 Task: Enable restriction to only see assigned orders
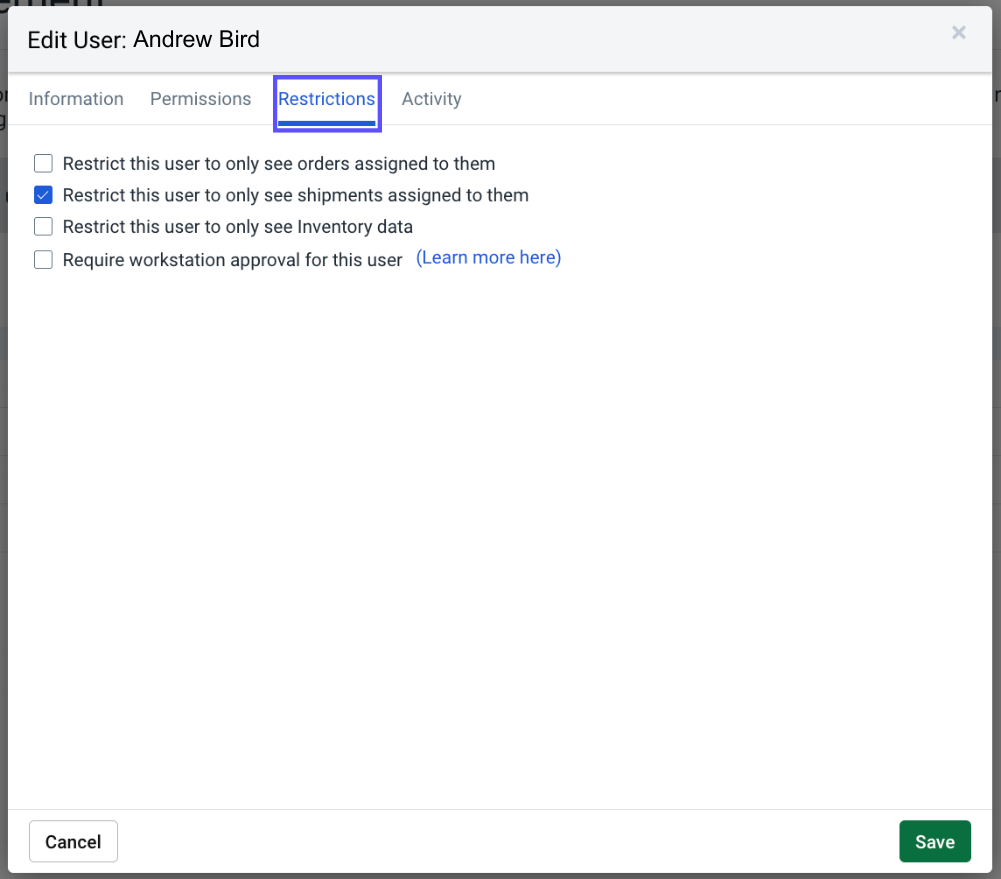[x=43, y=163]
